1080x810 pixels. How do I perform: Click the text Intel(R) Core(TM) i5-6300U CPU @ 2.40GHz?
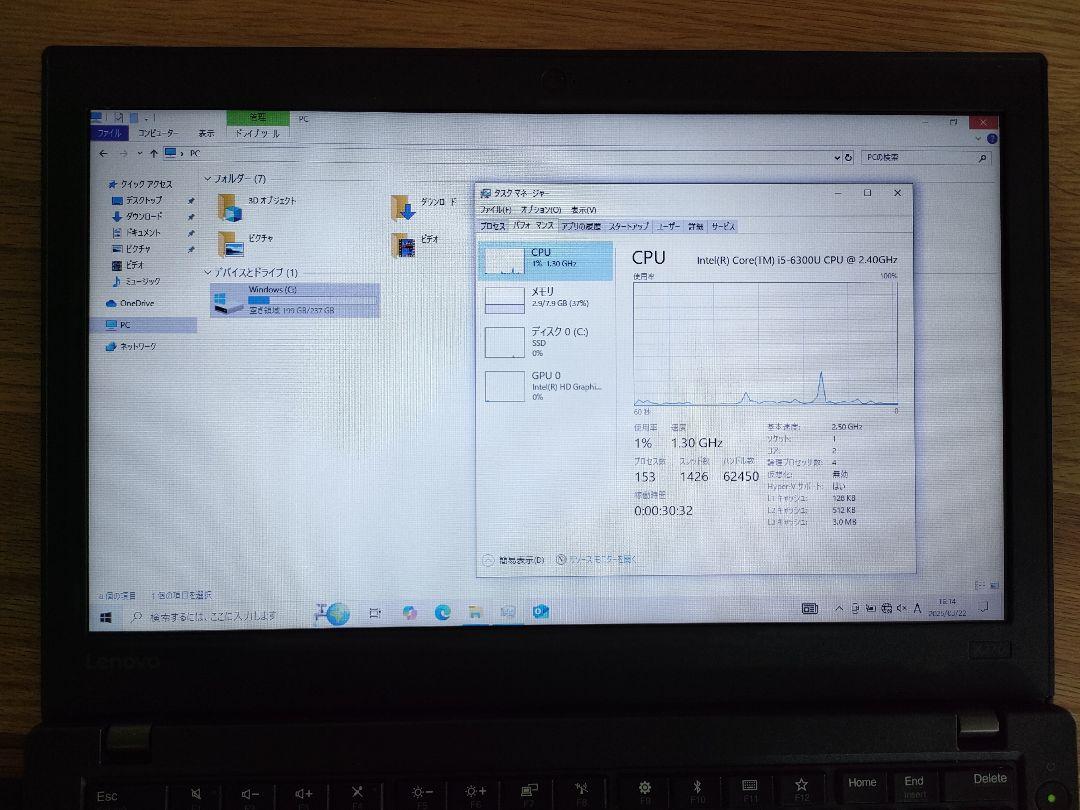[797, 260]
